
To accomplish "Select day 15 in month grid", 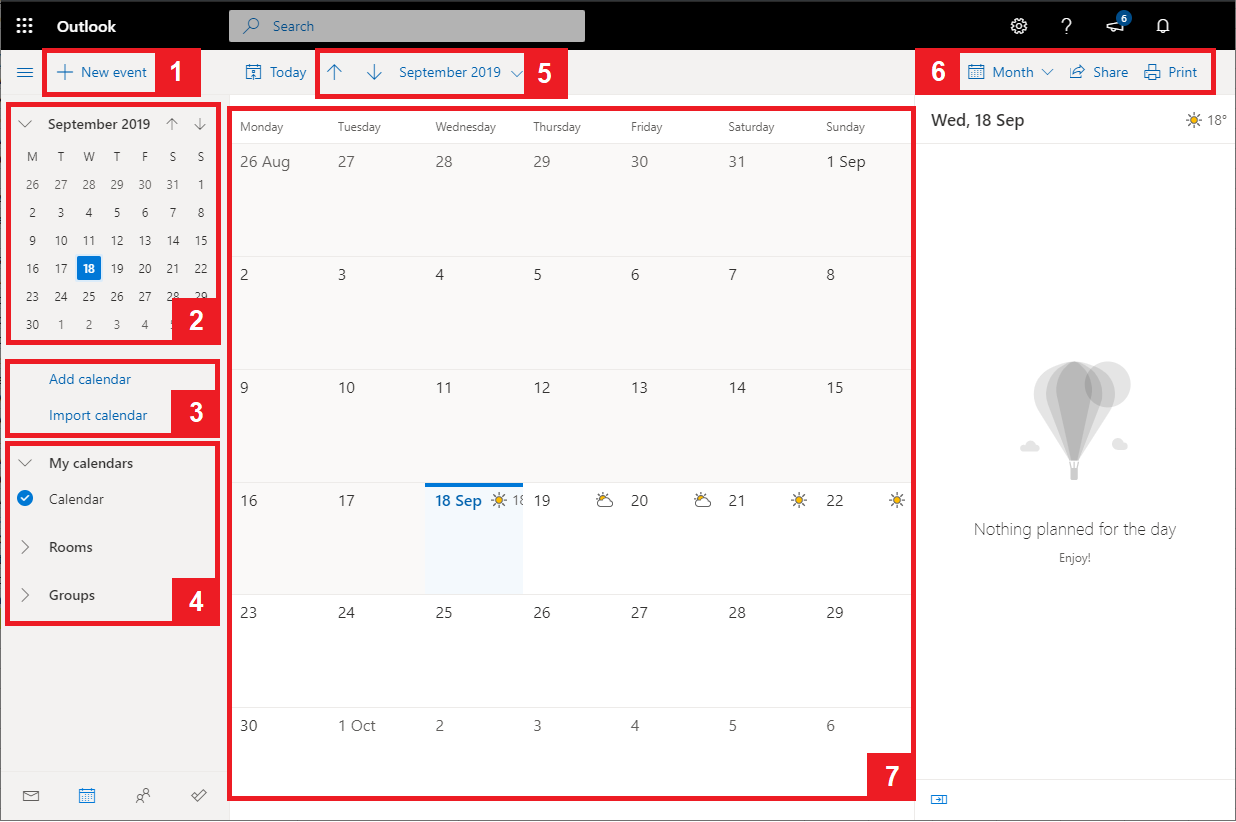I will click(864, 426).
